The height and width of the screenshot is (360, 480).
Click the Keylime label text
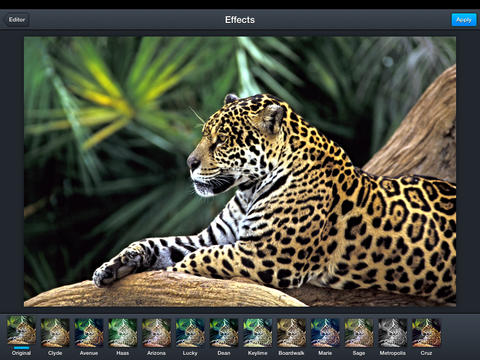(x=257, y=353)
